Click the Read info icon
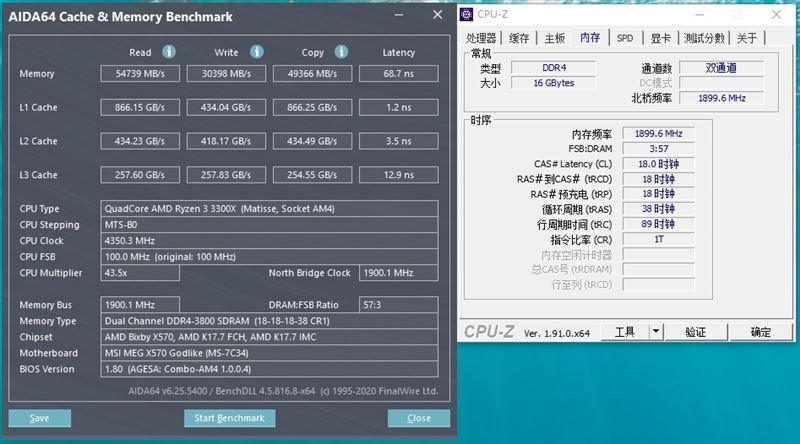Image resolution: width=800 pixels, height=444 pixels. tap(169, 52)
